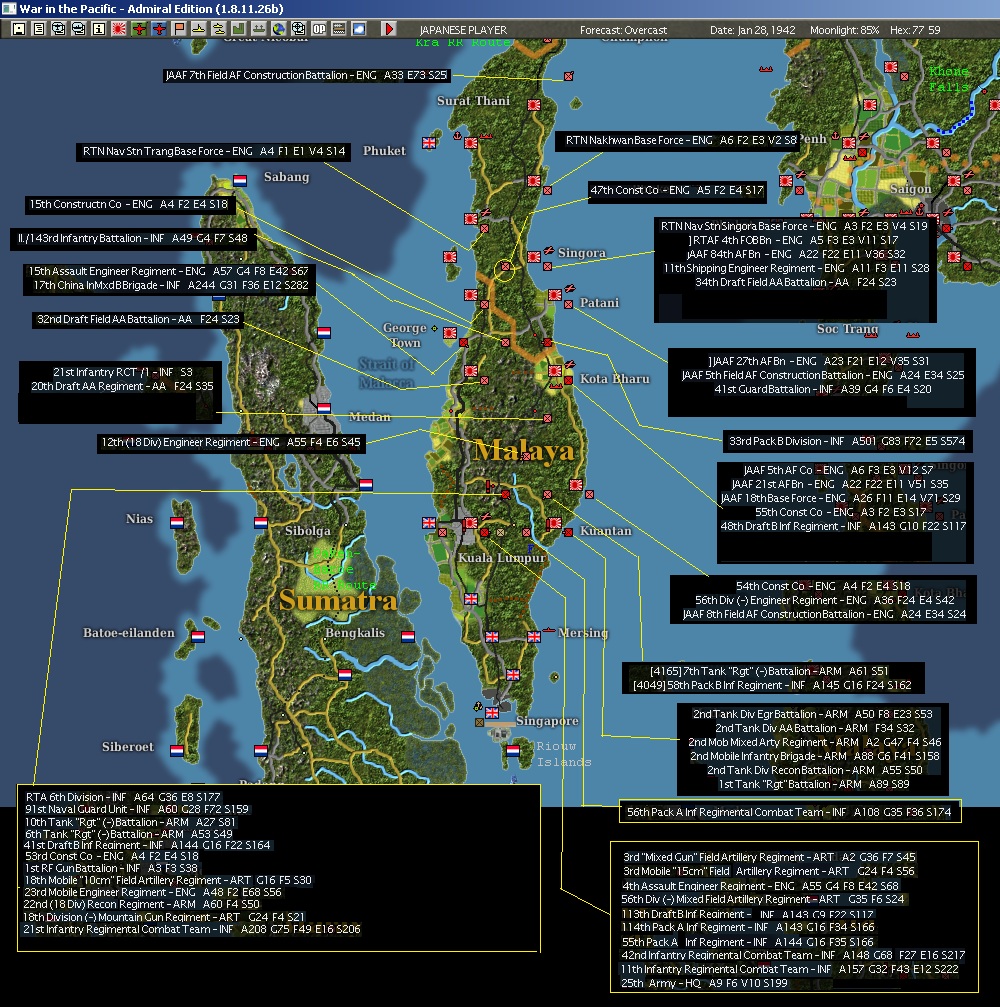The width and height of the screenshot is (1000, 1007).
Task: Click the road and rail toolbar icon
Action: click(x=339, y=29)
